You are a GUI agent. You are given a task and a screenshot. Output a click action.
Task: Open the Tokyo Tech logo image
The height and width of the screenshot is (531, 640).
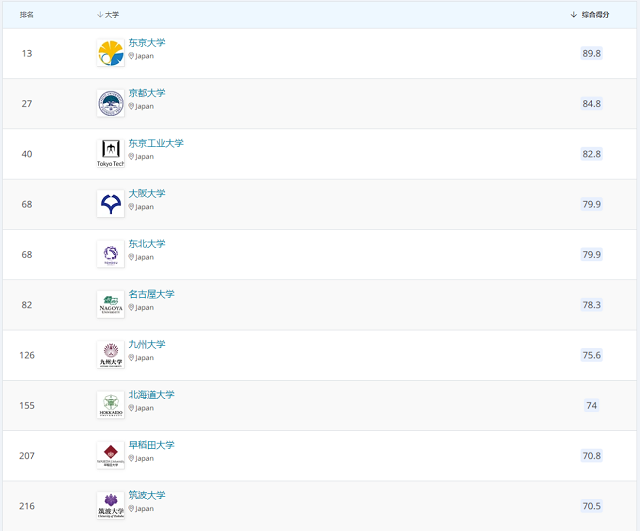[111, 153]
